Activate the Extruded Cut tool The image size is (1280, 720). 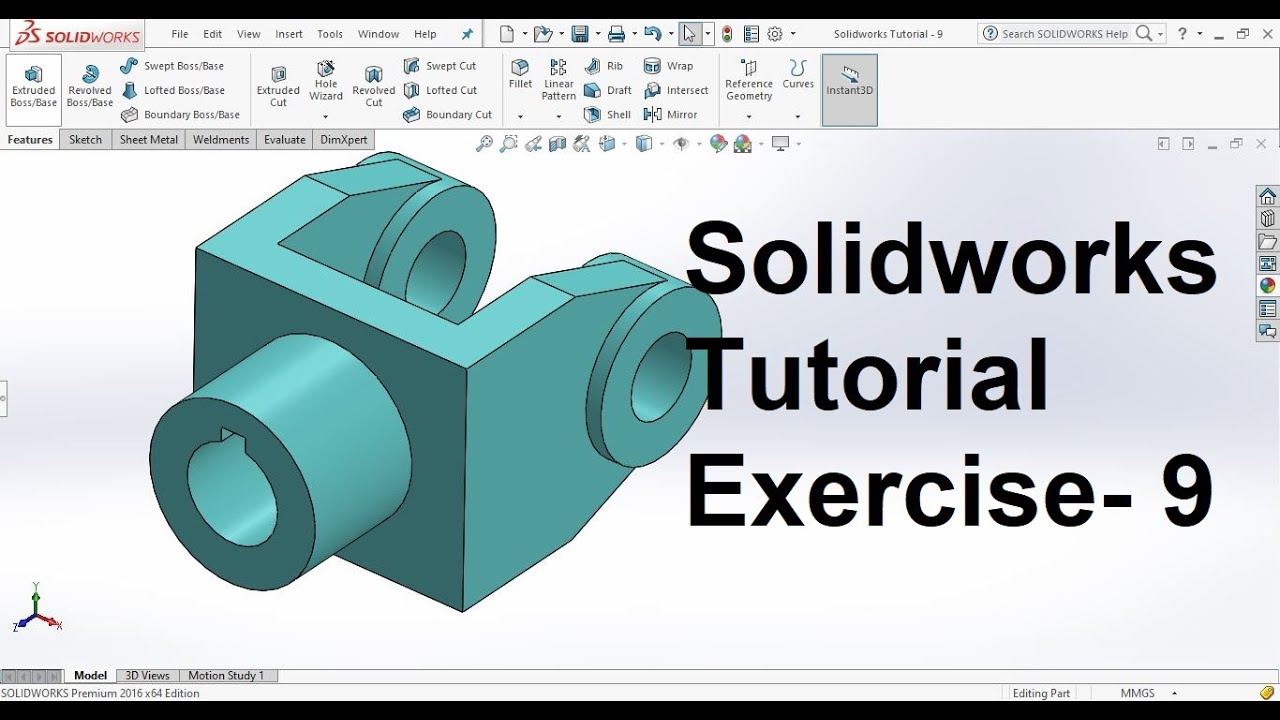(x=278, y=88)
